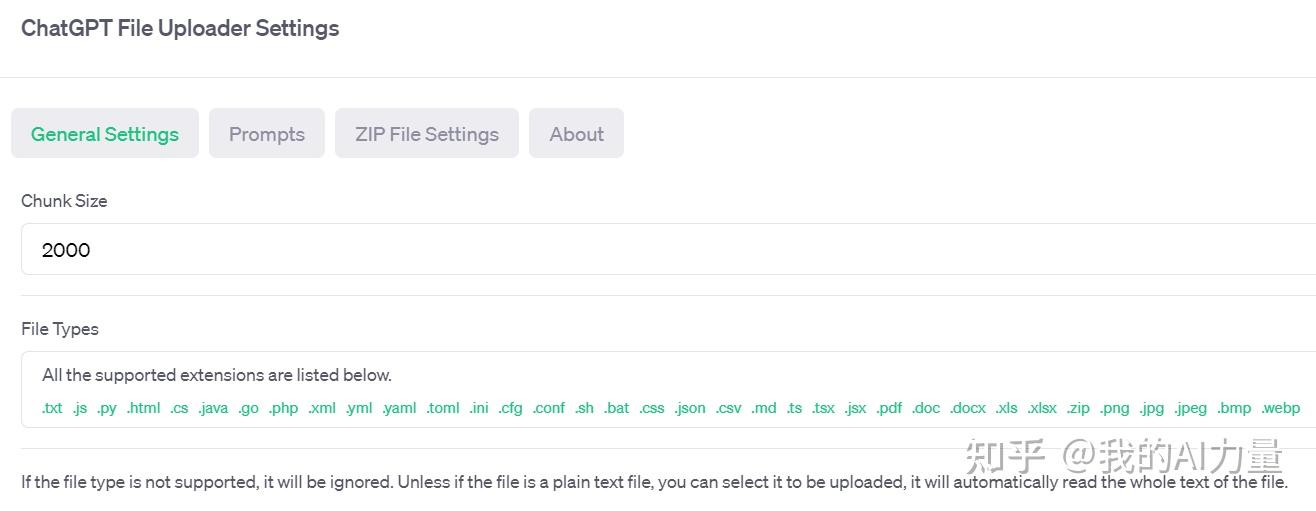Toggle the .png file type
Image resolution: width=1316 pixels, height=511 pixels.
(1114, 408)
